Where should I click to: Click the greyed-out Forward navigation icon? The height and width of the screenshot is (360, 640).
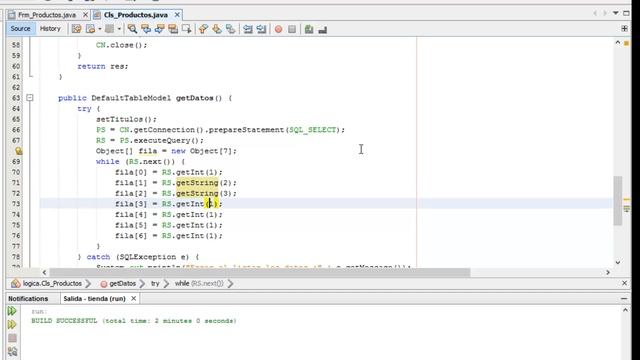pyautogui.click(x=109, y=29)
